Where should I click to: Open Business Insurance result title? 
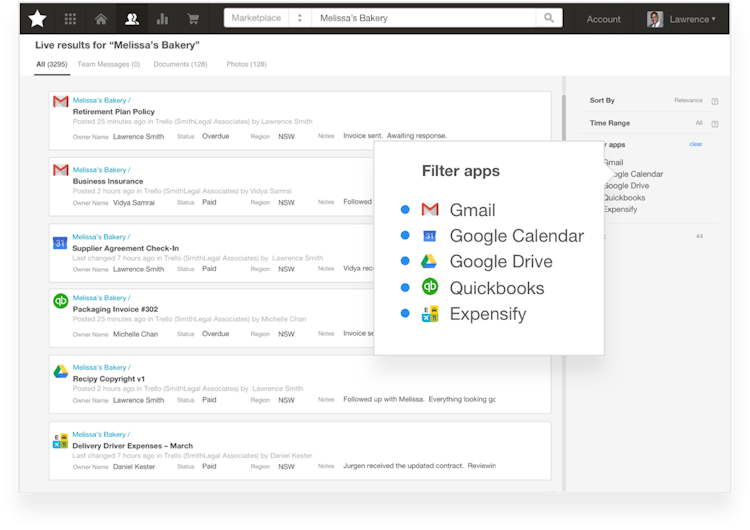pos(108,181)
